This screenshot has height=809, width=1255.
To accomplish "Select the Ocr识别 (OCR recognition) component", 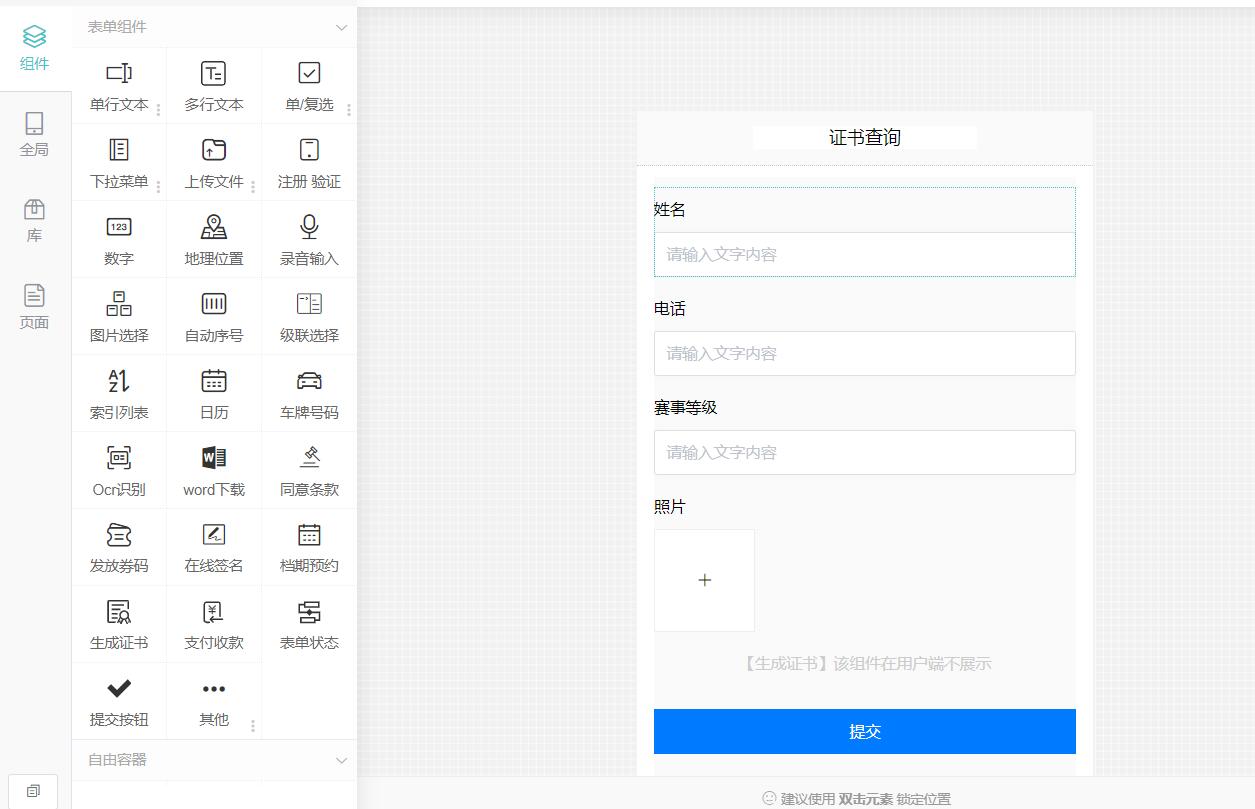I will [x=119, y=470].
